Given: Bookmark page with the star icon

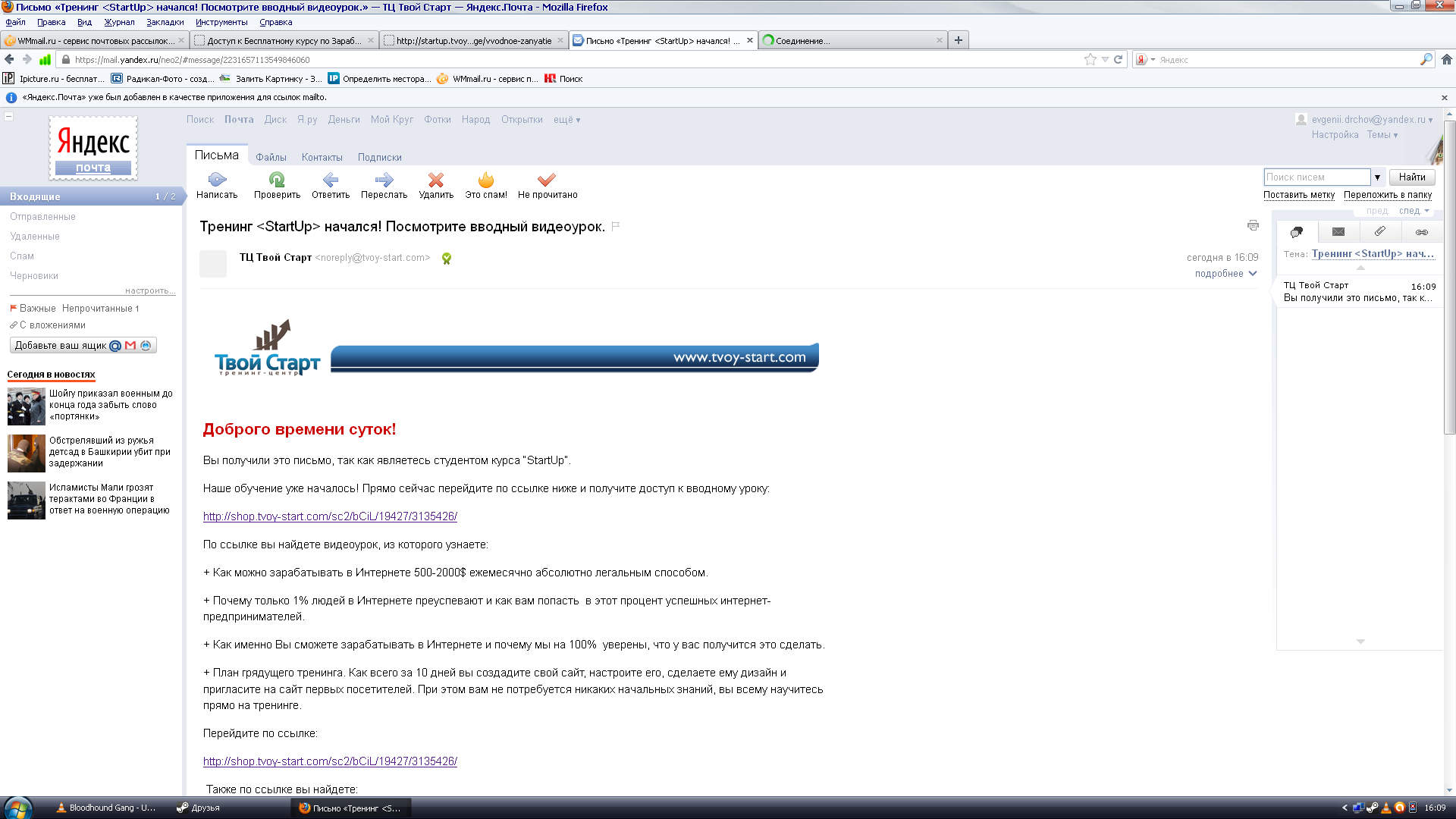Looking at the screenshot, I should pyautogui.click(x=1090, y=59).
